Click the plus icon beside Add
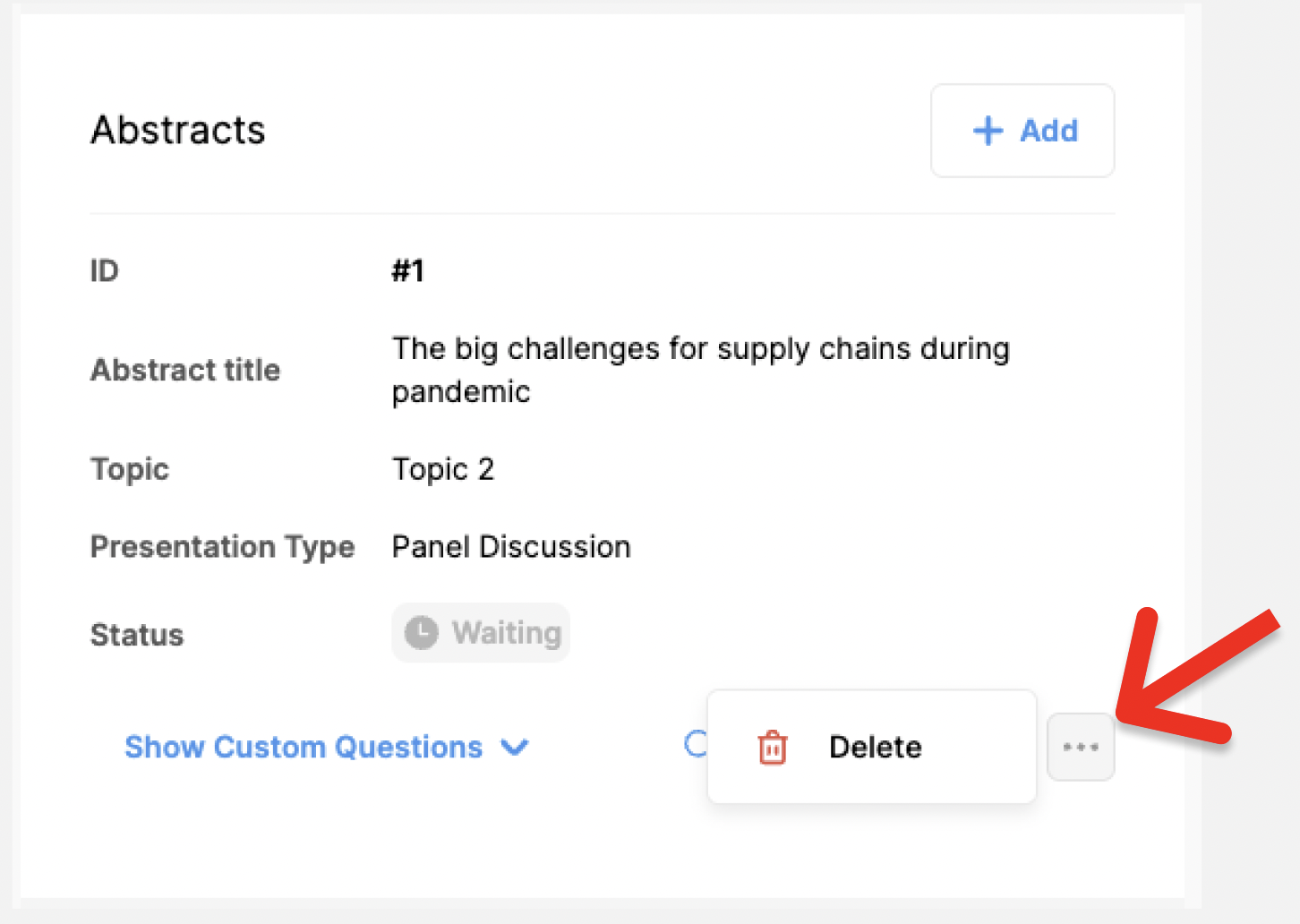The height and width of the screenshot is (924, 1300). 988,131
